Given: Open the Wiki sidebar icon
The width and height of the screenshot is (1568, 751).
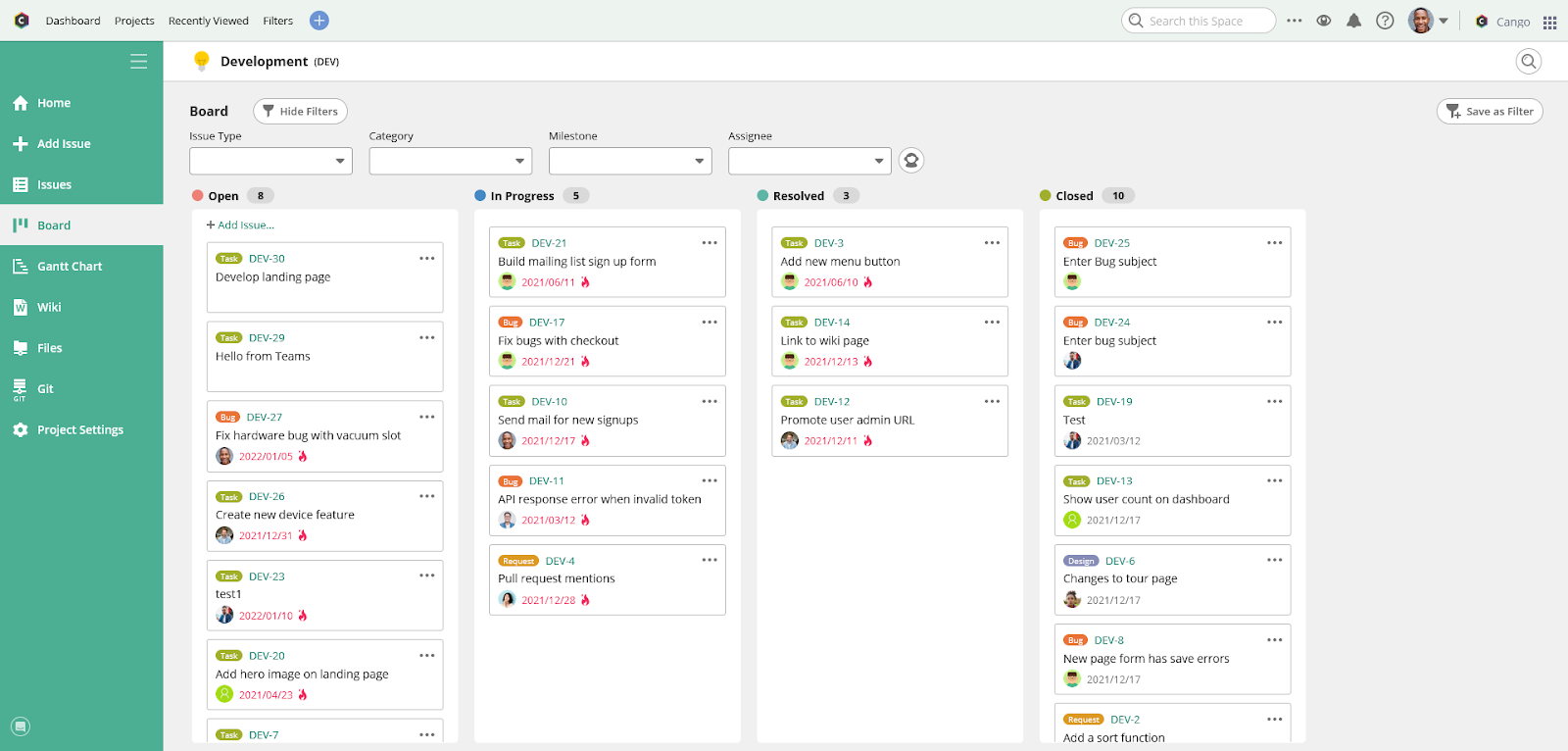Looking at the screenshot, I should [x=21, y=308].
